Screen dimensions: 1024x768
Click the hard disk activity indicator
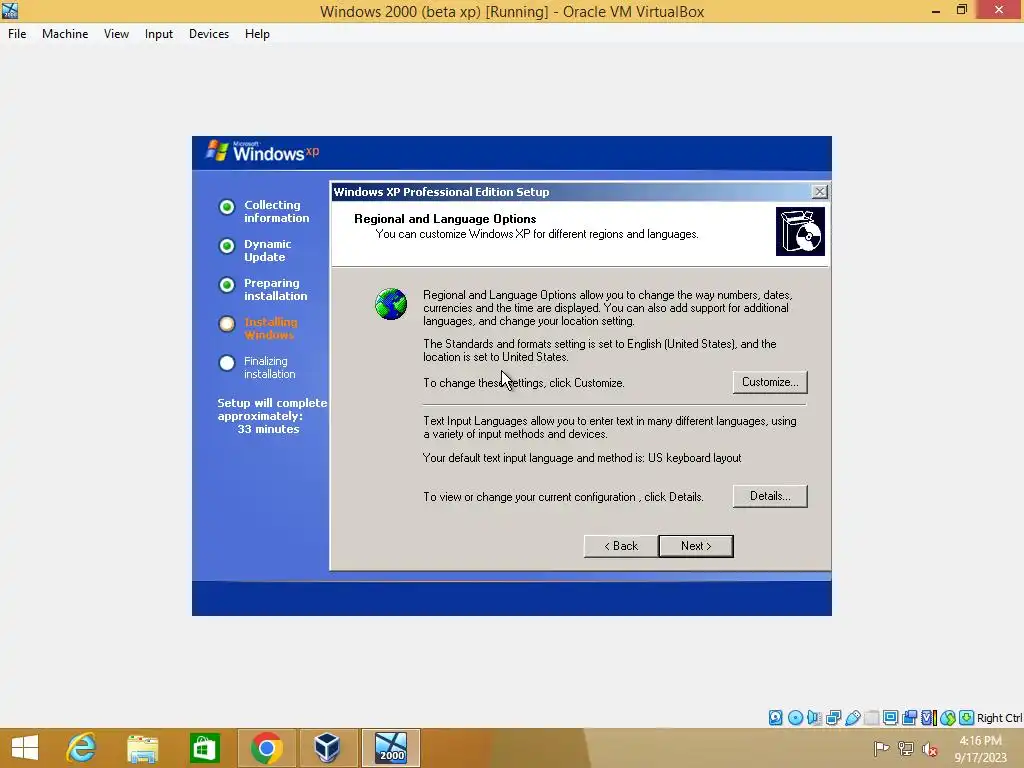click(775, 718)
